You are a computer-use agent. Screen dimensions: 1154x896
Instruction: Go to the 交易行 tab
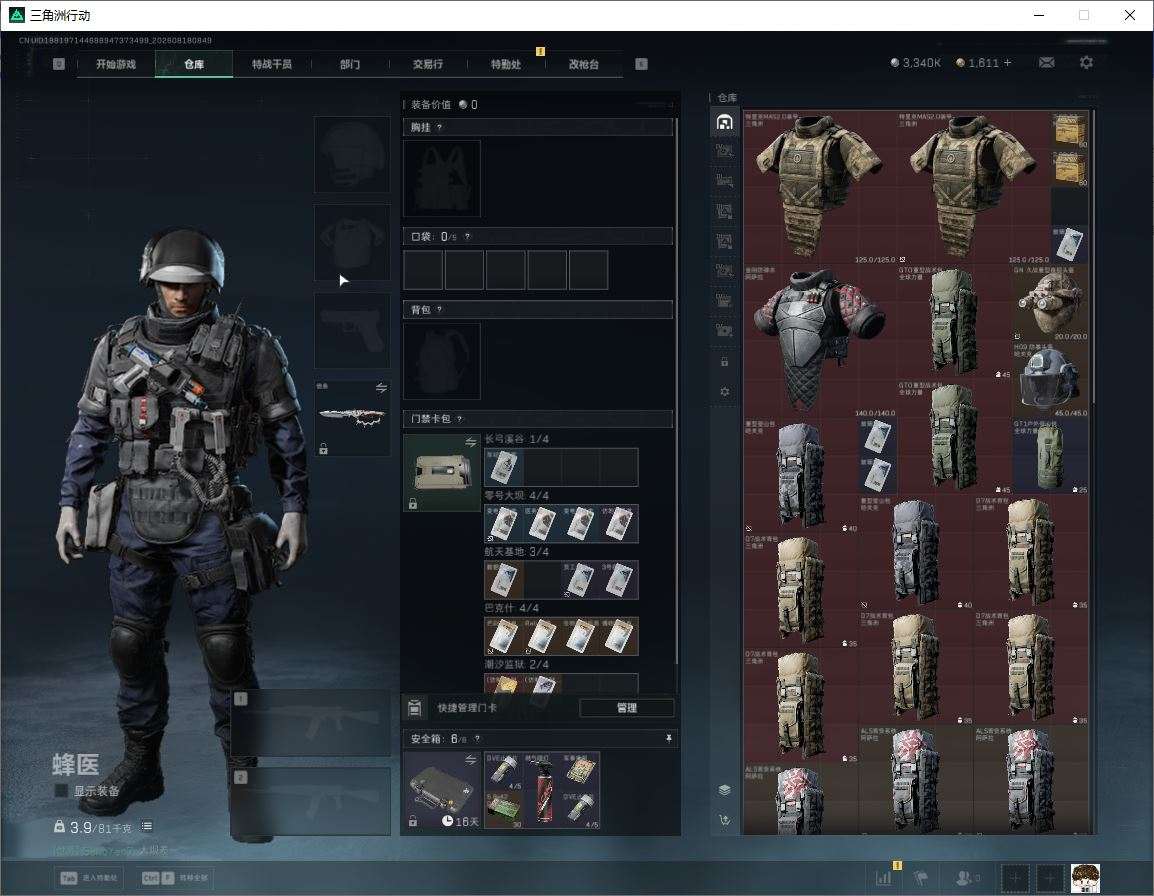click(x=428, y=64)
